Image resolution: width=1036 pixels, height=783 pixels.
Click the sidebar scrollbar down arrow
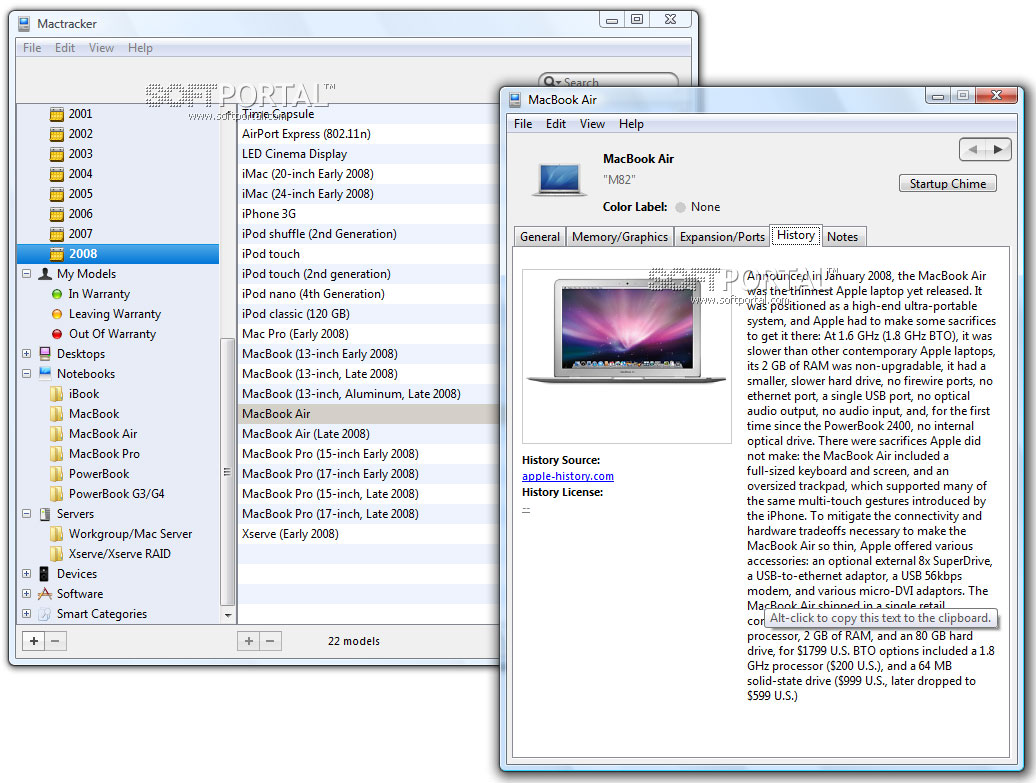(227, 615)
